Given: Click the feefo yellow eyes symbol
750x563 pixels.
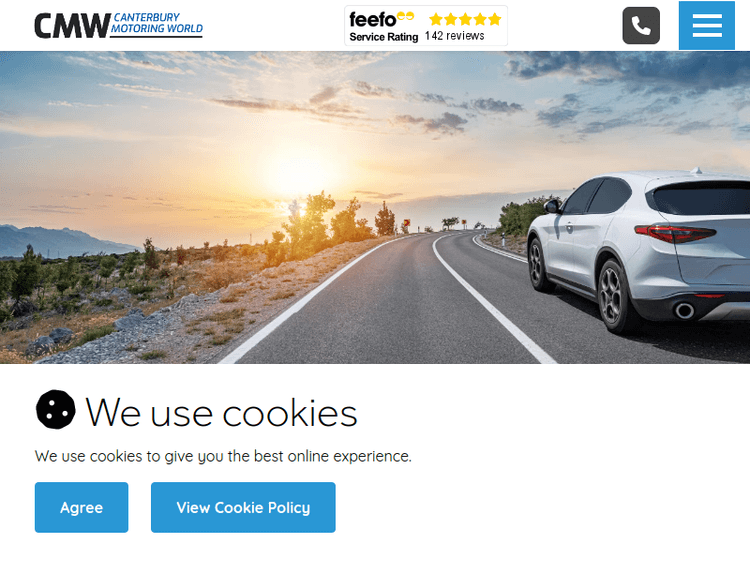Looking at the screenshot, I should click(405, 16).
